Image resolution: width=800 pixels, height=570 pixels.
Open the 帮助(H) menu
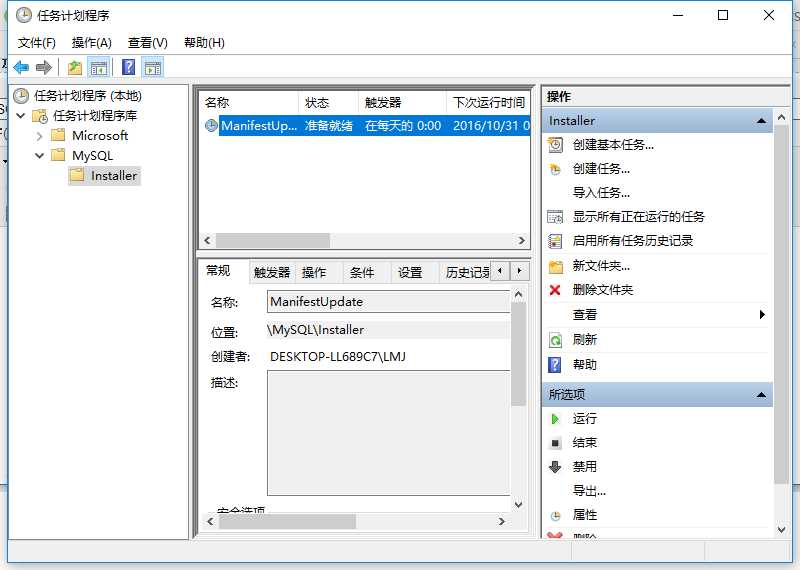[204, 43]
